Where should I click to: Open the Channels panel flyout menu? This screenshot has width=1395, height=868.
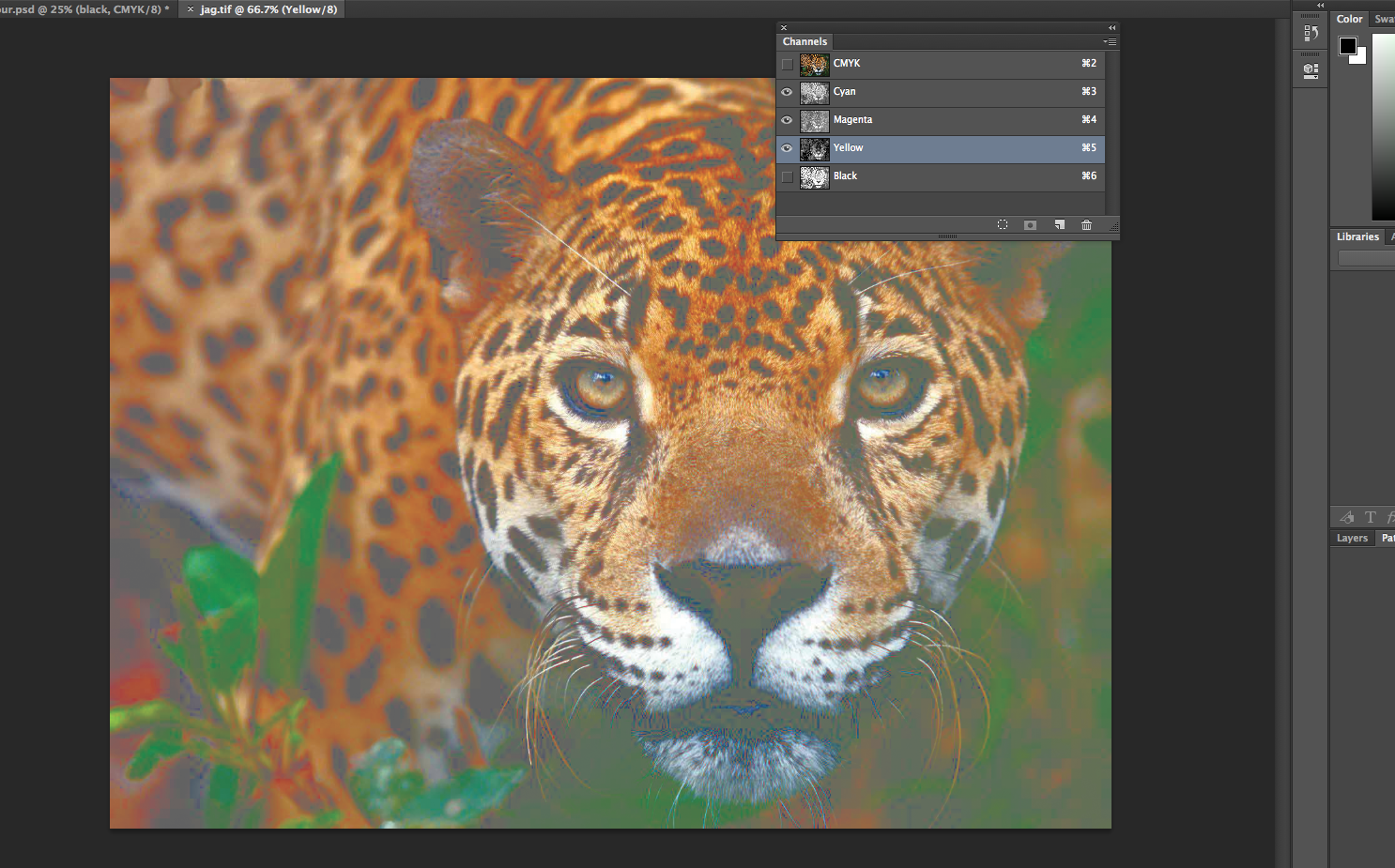click(x=1110, y=41)
